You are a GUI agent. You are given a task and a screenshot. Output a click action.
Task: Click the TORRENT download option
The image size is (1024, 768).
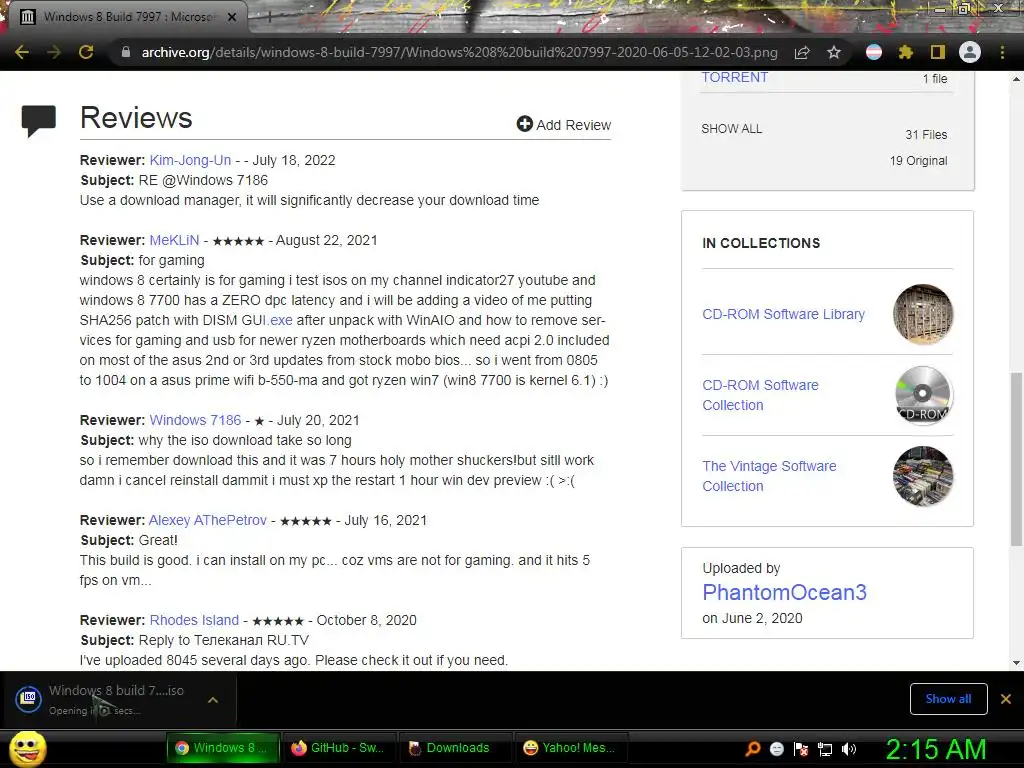pyautogui.click(x=735, y=78)
